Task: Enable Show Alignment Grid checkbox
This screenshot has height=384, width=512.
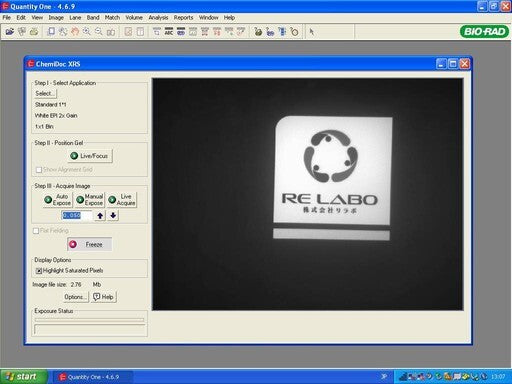Action: [x=39, y=170]
